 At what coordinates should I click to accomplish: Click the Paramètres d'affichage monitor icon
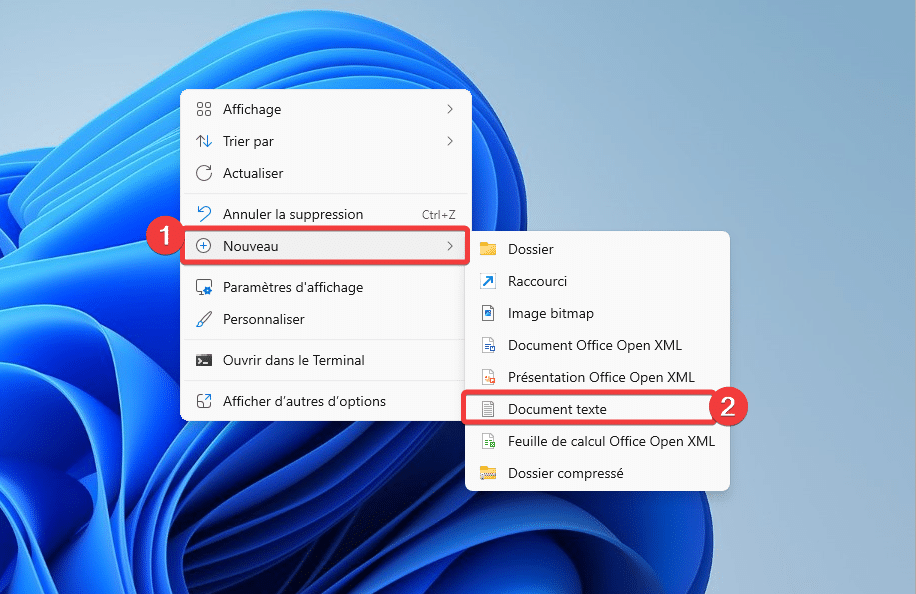click(x=204, y=287)
